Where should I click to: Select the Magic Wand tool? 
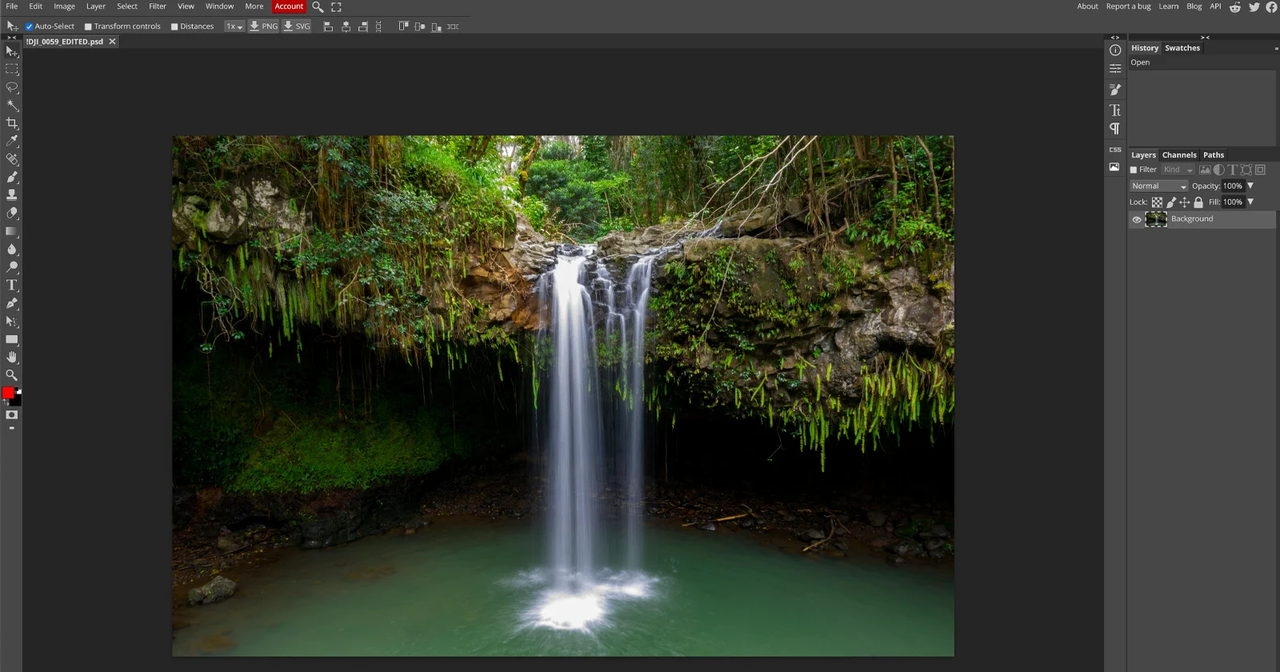point(12,105)
